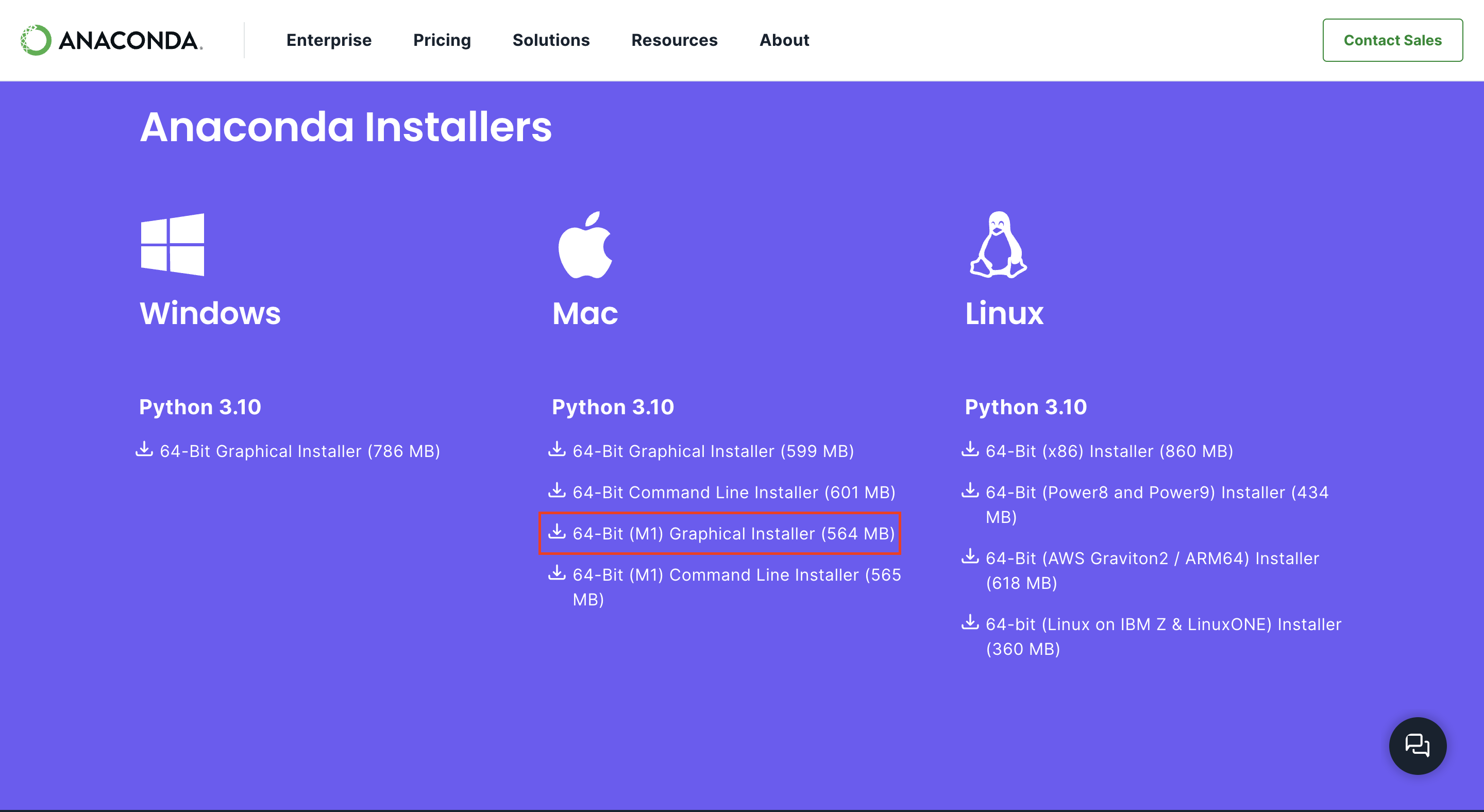Screen dimensions: 1484x812
Task: Click the Anaconda logo
Action: pyautogui.click(x=109, y=40)
